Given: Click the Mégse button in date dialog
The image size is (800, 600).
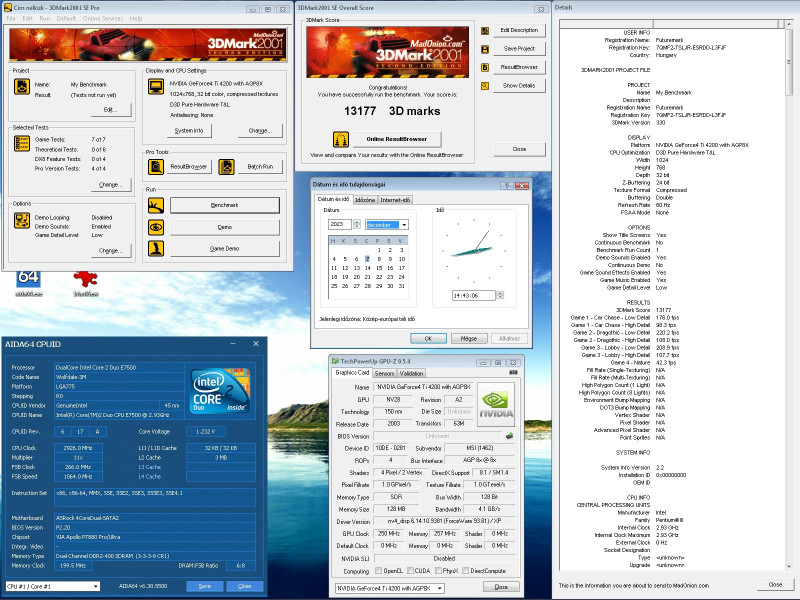Looking at the screenshot, I should click(x=469, y=338).
